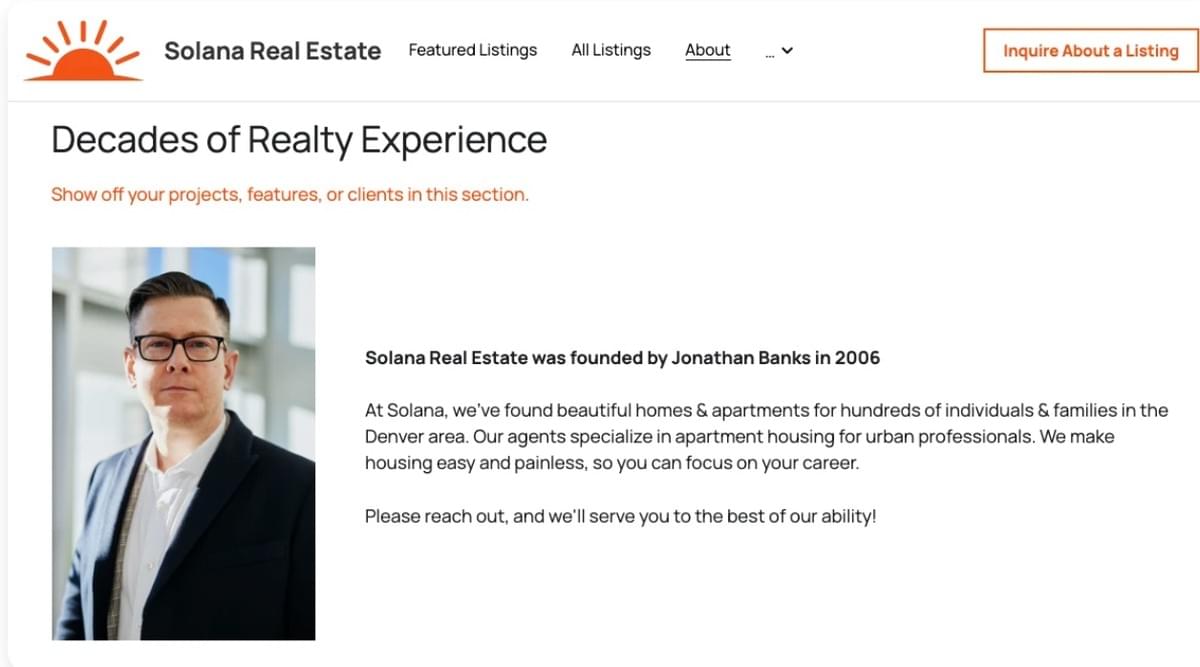Go to the All Listings page
Image resolution: width=1200 pixels, height=667 pixels.
click(611, 50)
